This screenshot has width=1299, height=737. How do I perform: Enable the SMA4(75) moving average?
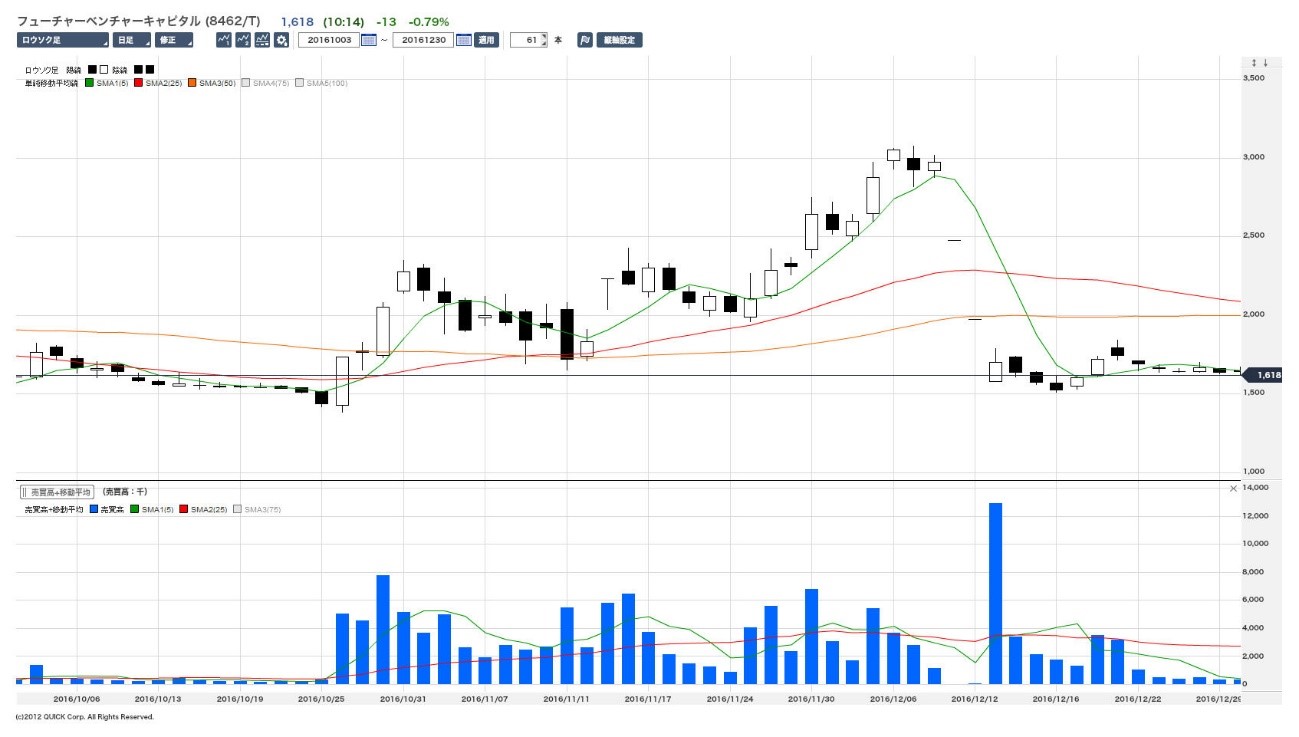246,83
